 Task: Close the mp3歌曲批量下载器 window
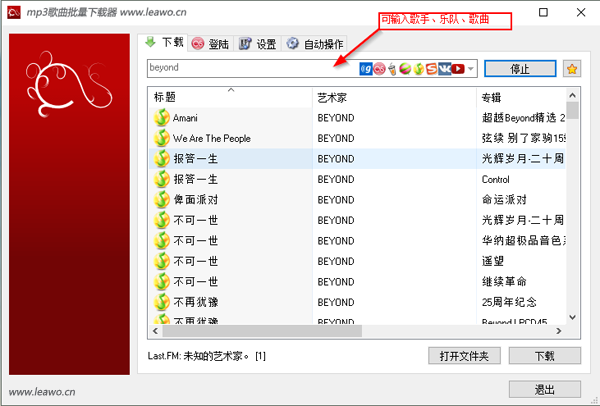click(581, 12)
